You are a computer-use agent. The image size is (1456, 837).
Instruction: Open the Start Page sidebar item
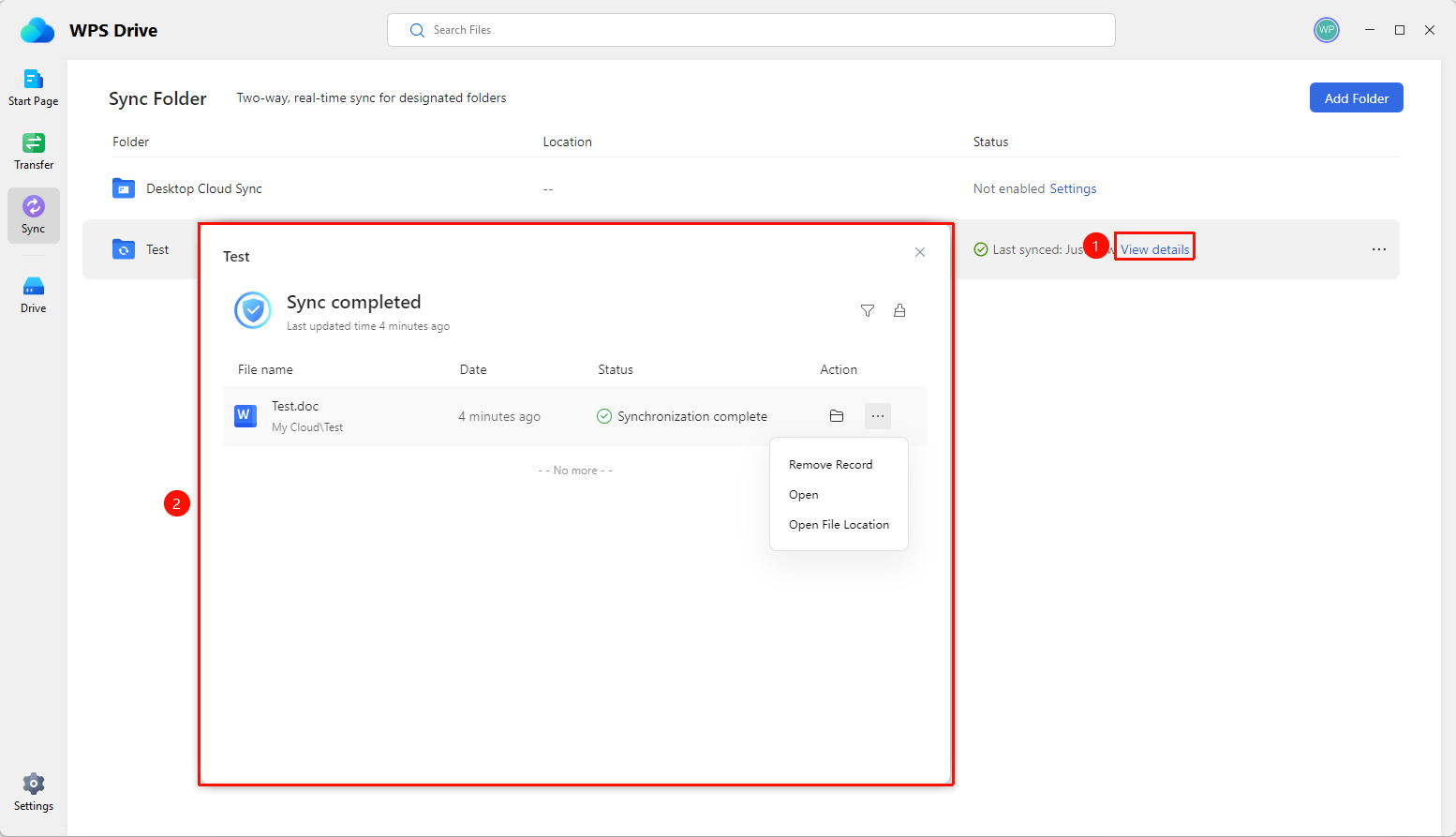point(34,88)
